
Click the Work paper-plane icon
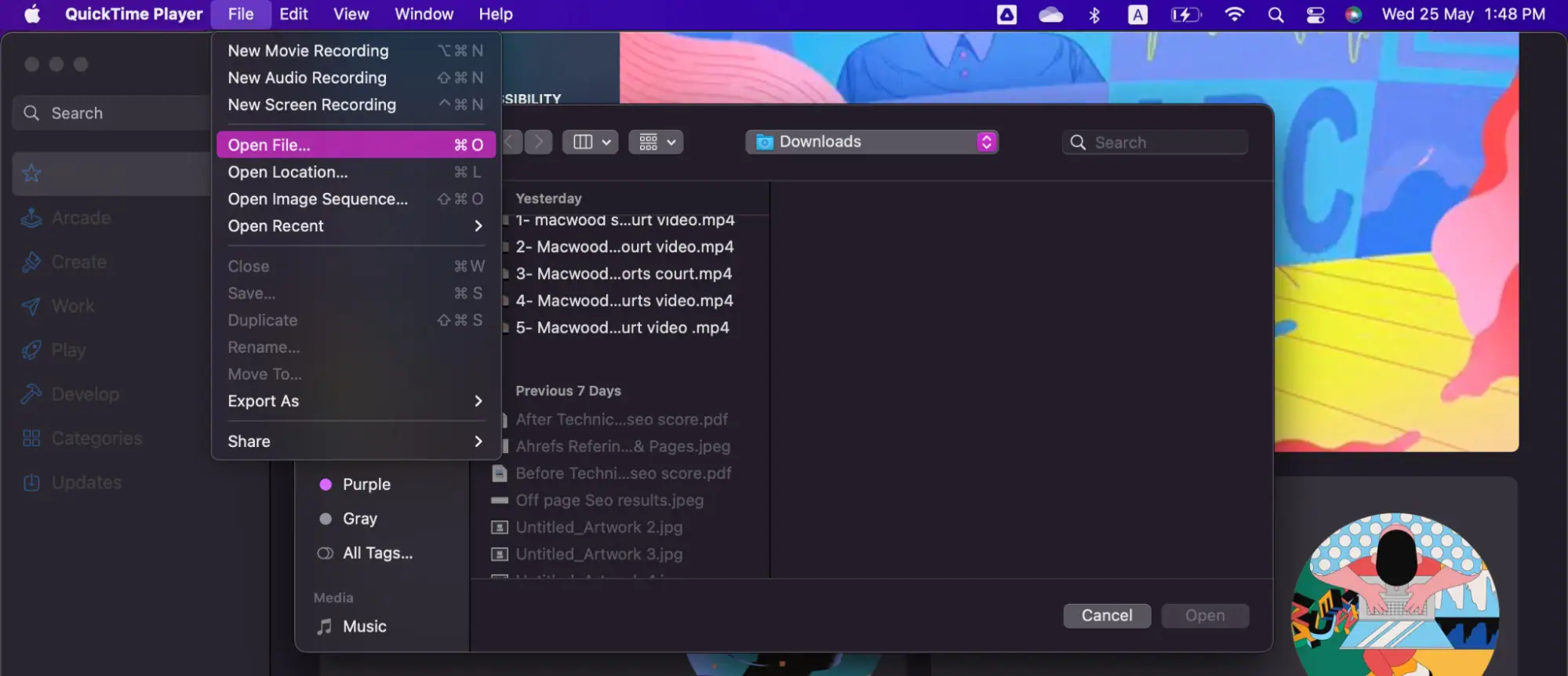[31, 306]
